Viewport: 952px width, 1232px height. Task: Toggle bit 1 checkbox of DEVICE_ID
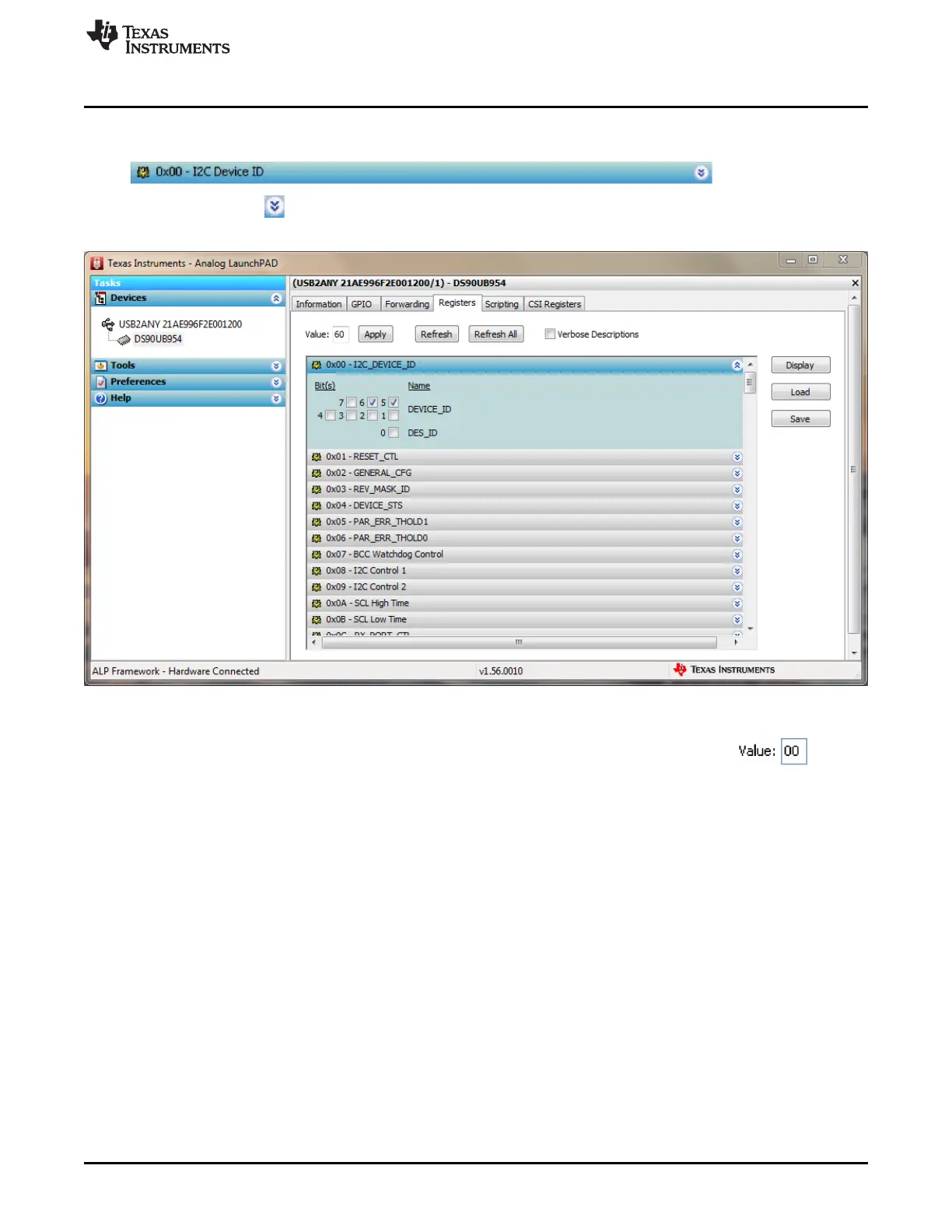pos(394,415)
